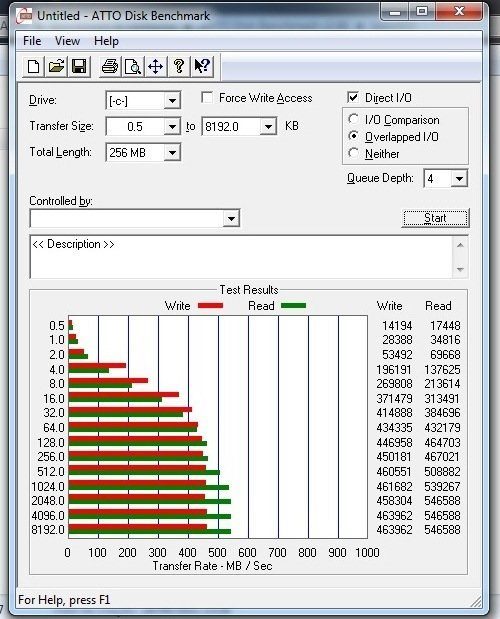The width and height of the screenshot is (500, 619).
Task: Open Print Preview from the toolbar
Action: 133,66
